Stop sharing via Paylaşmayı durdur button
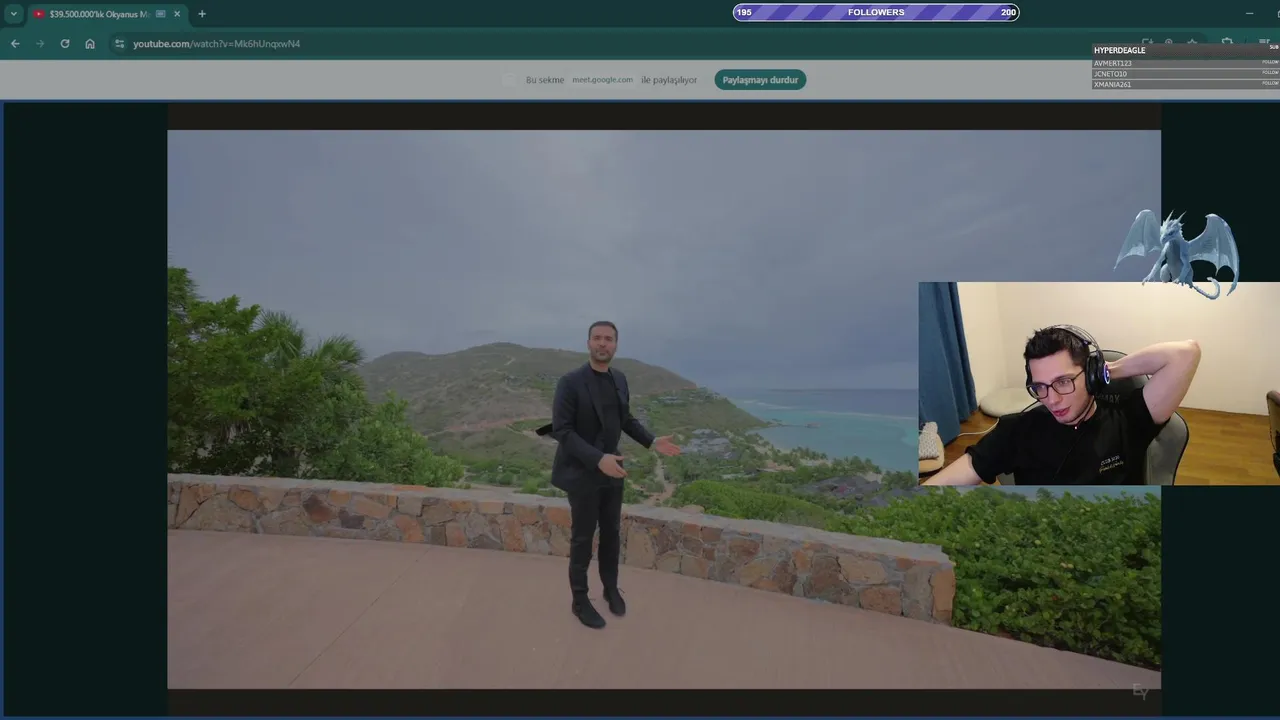 760,80
